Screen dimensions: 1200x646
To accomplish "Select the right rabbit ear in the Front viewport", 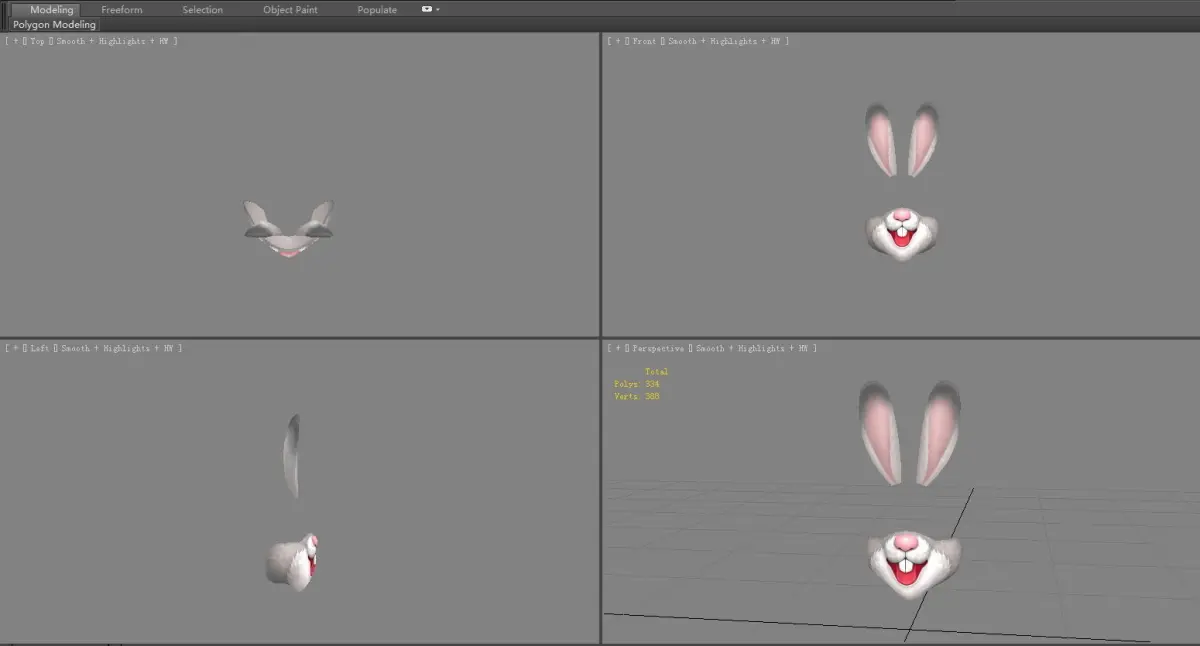I will click(x=923, y=139).
